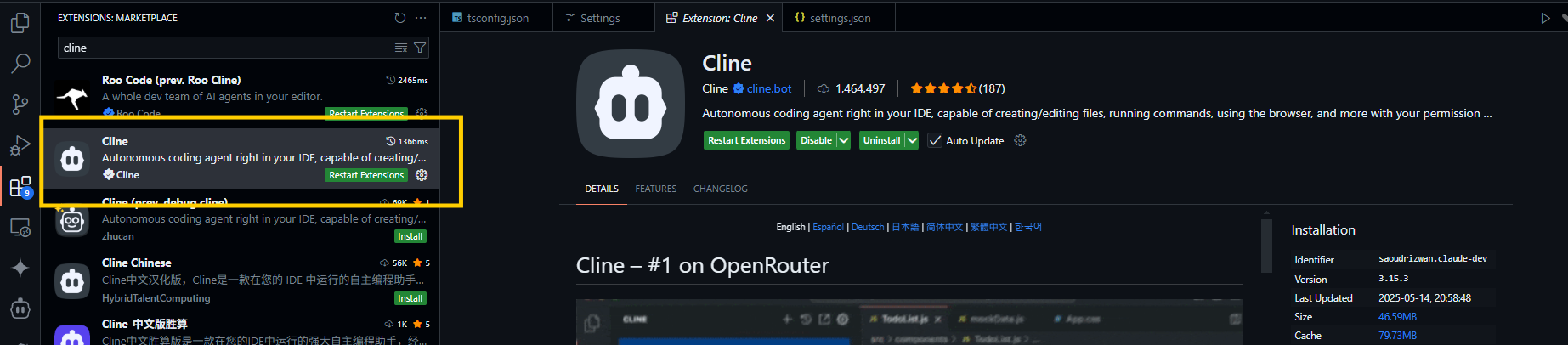Click the version 3.15.3 value
Viewport: 1568px width, 345px height.
(x=1394, y=279)
